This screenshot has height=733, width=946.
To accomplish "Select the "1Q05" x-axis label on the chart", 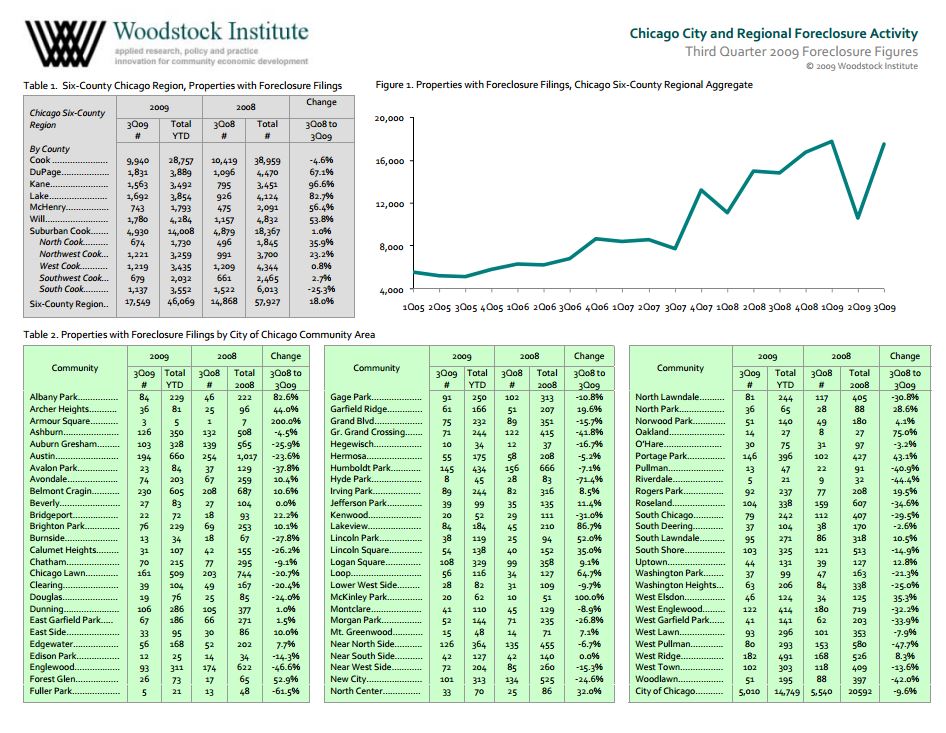I will pos(413,307).
